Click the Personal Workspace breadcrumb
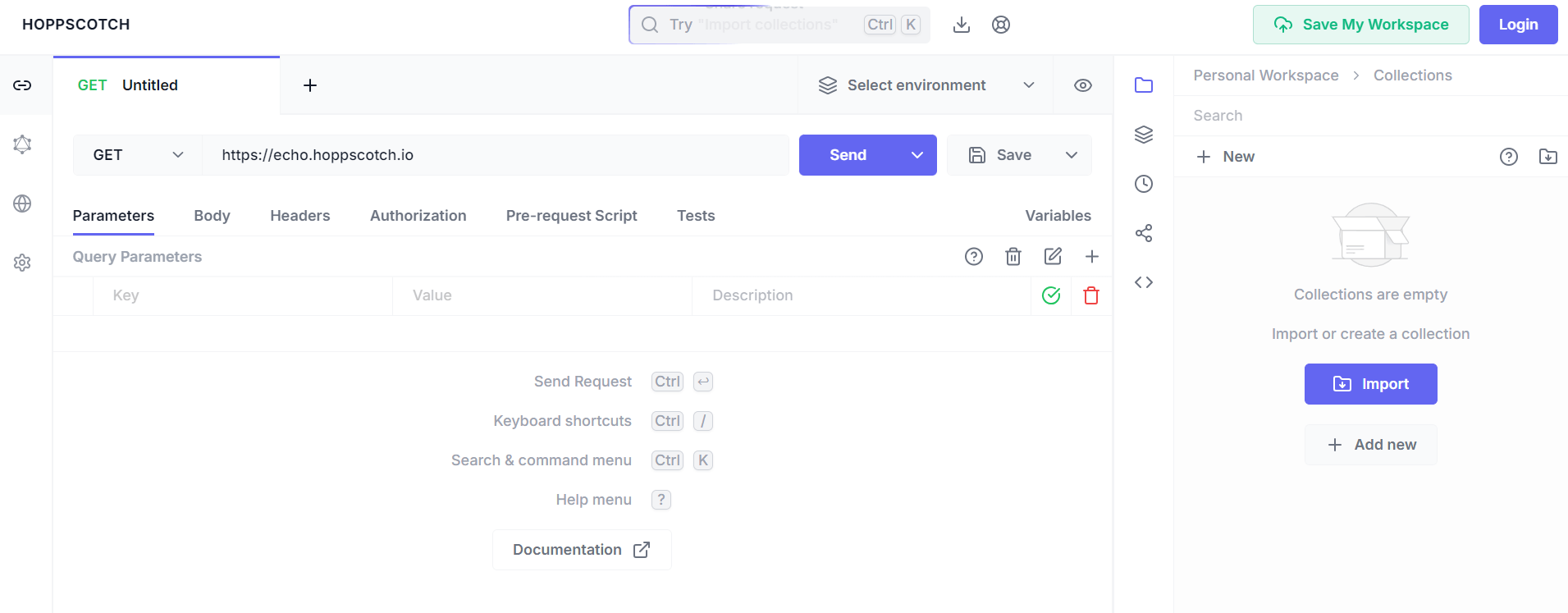1568x613 pixels. 1266,75
